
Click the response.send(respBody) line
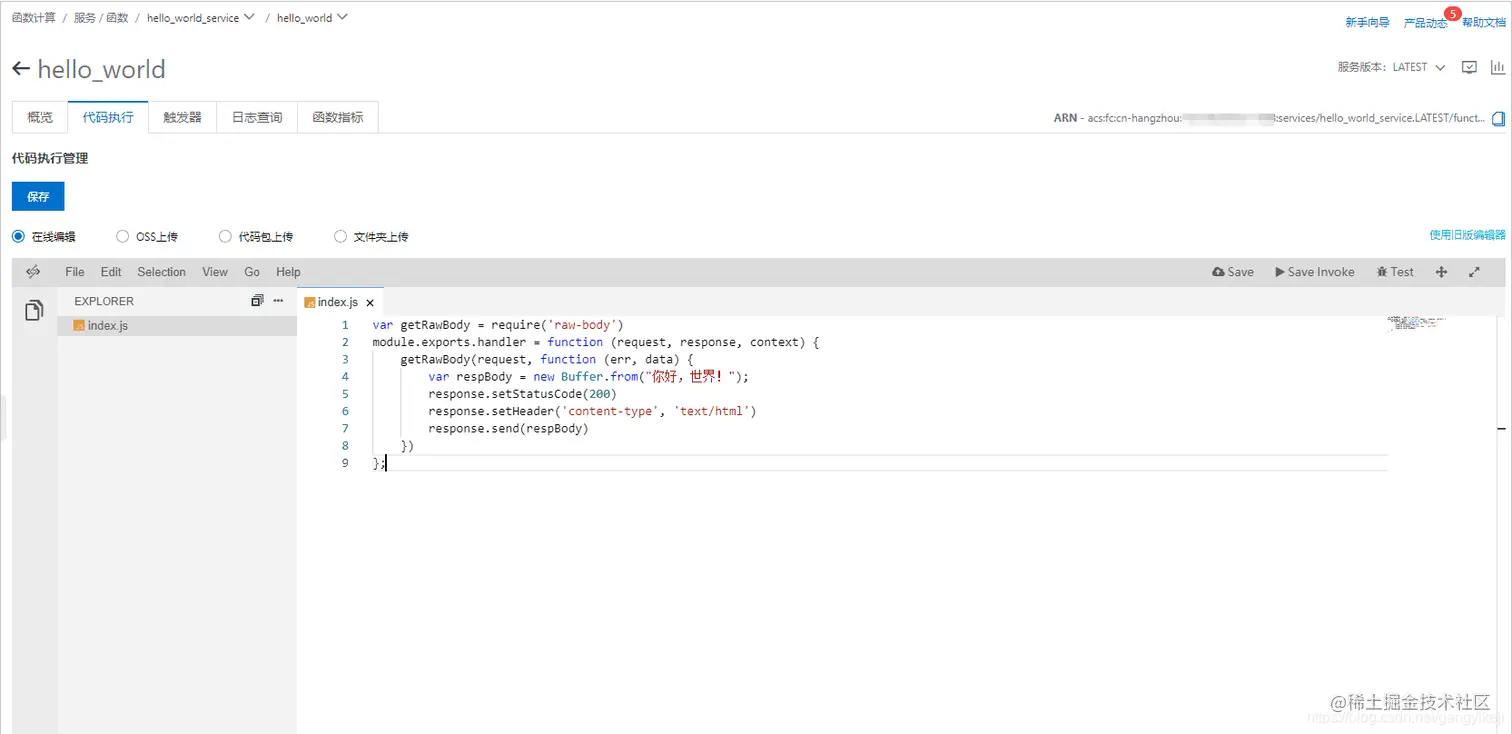pyautogui.click(x=508, y=428)
